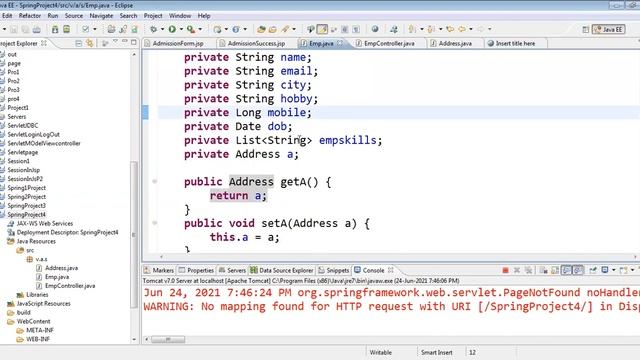
Task: Select the WebContent folder
Action: pyautogui.click(x=33, y=322)
